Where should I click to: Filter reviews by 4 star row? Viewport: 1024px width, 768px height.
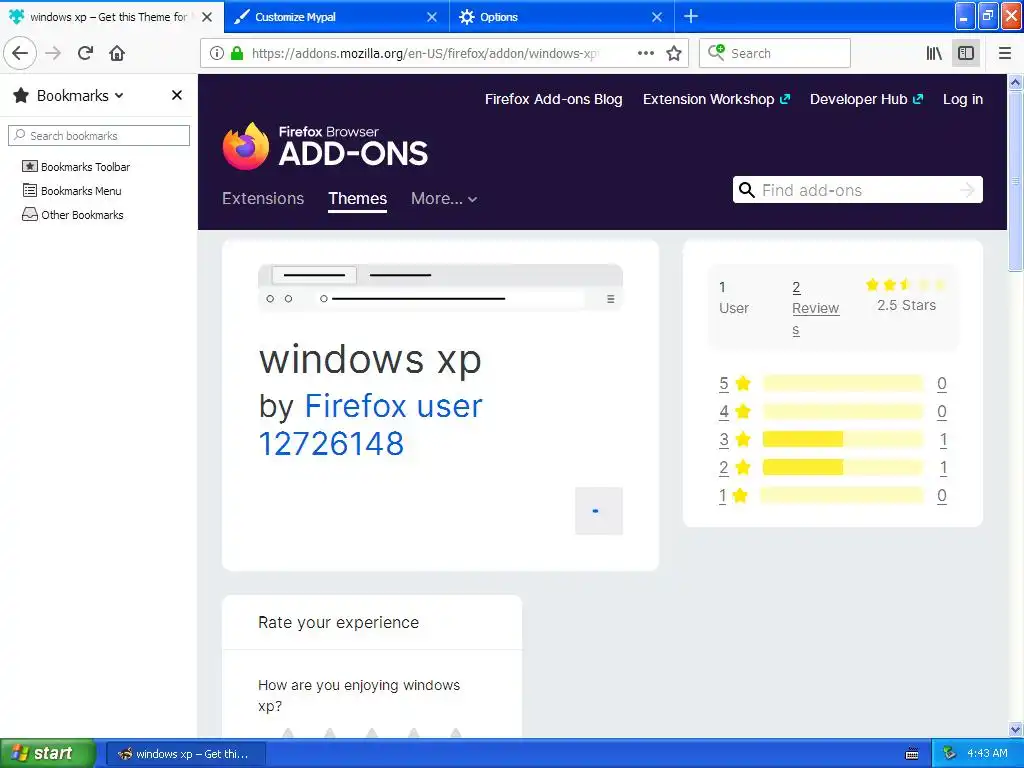[x=833, y=411]
